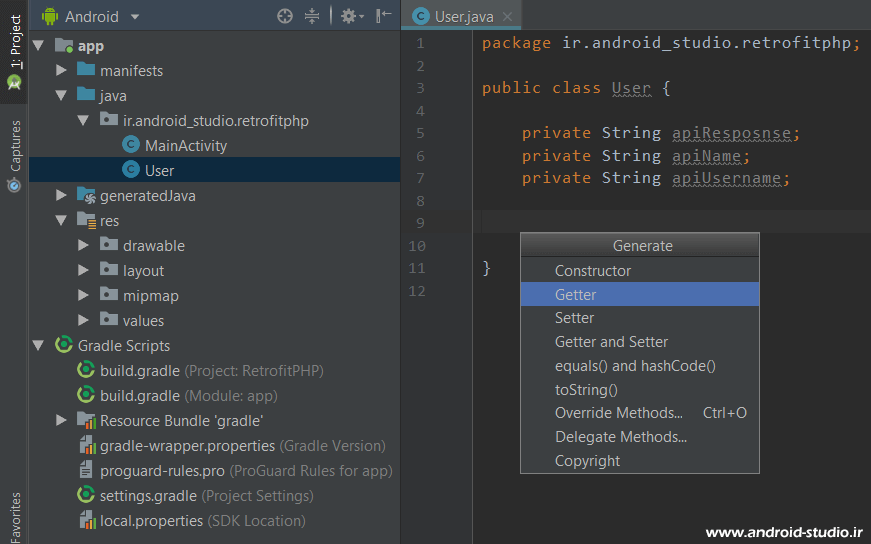
Task: Click the generatedJava folder icon
Action: coord(86,195)
